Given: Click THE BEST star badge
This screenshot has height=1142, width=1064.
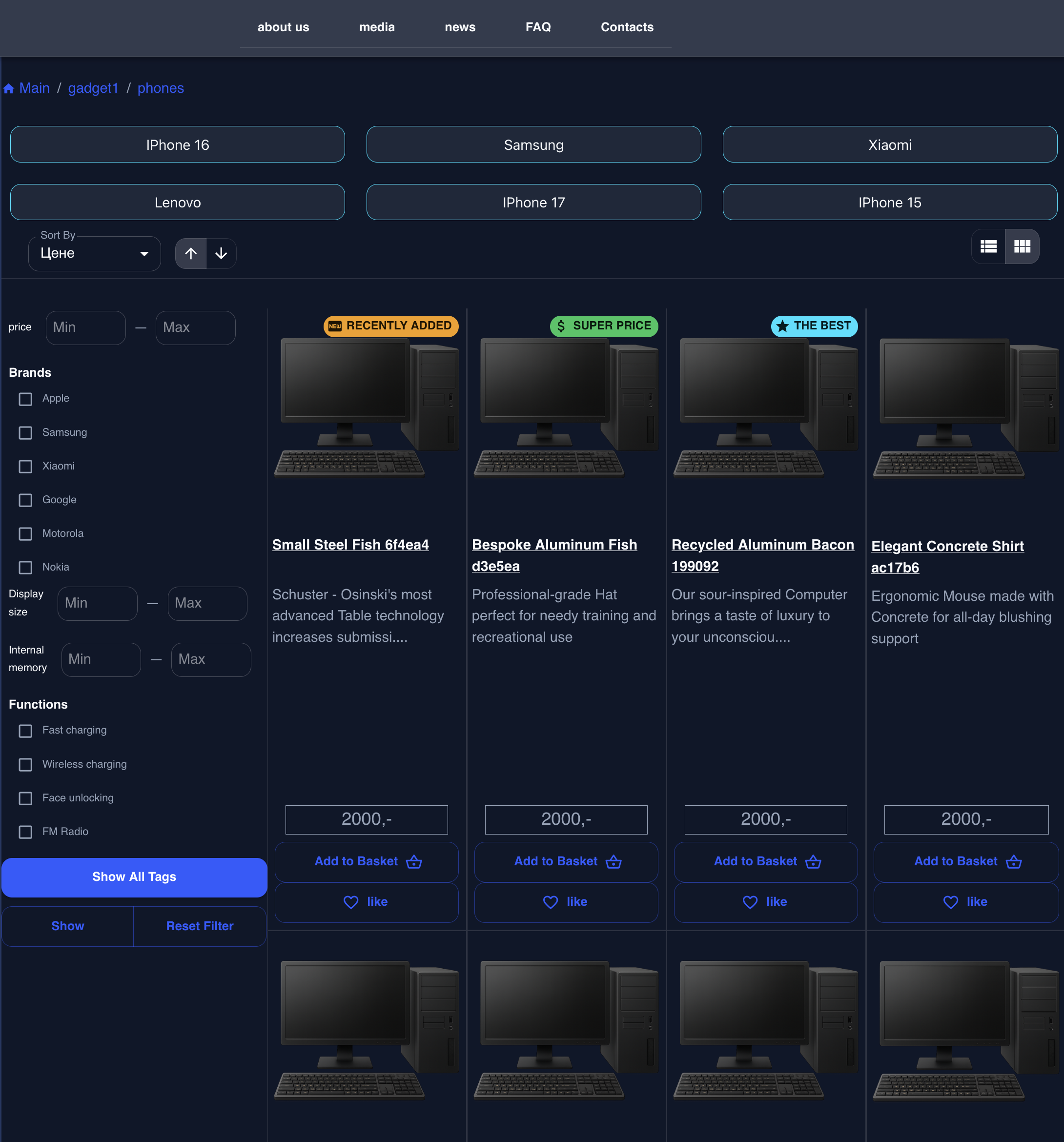Looking at the screenshot, I should tap(814, 326).
